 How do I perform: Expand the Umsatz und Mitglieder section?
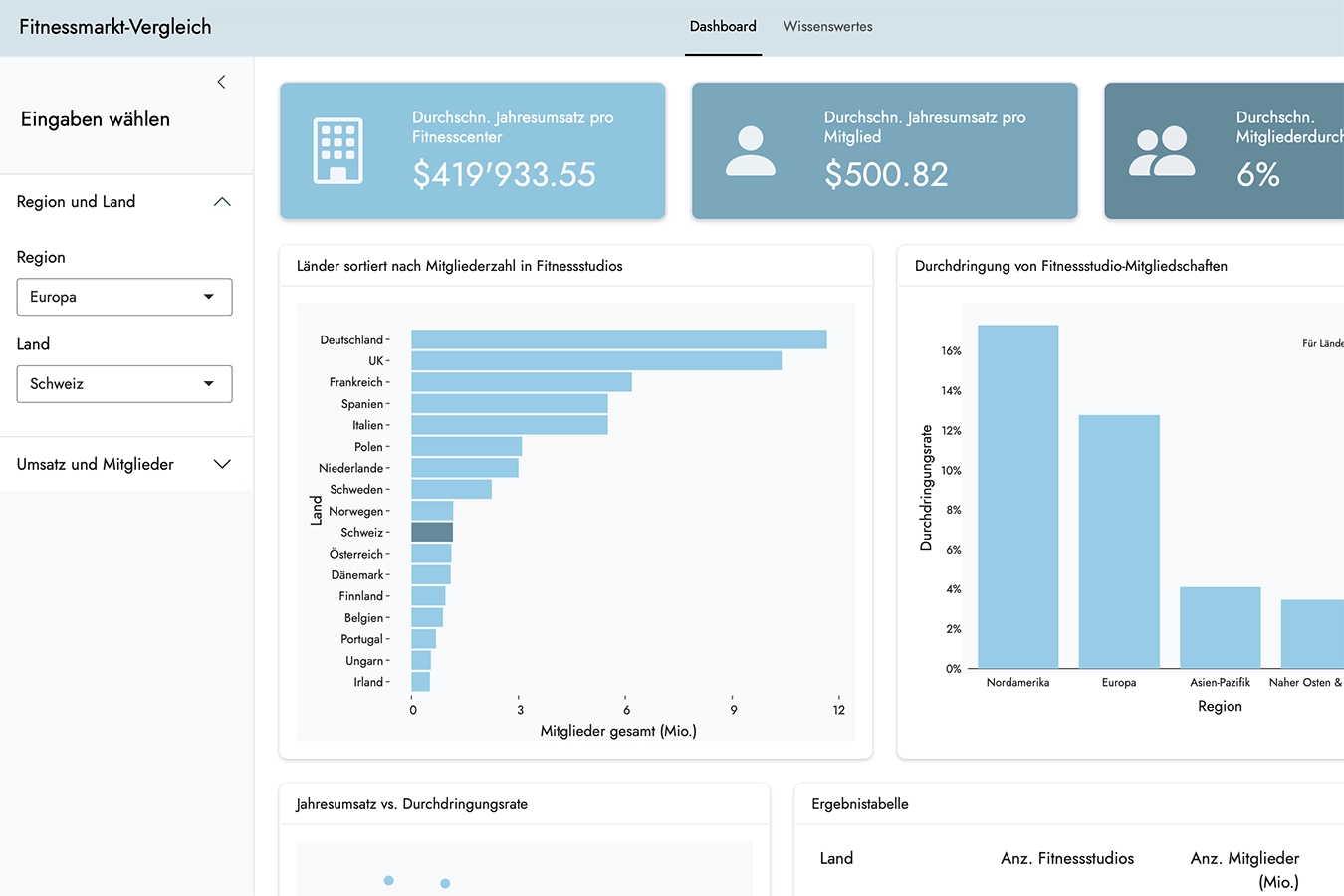click(222, 464)
